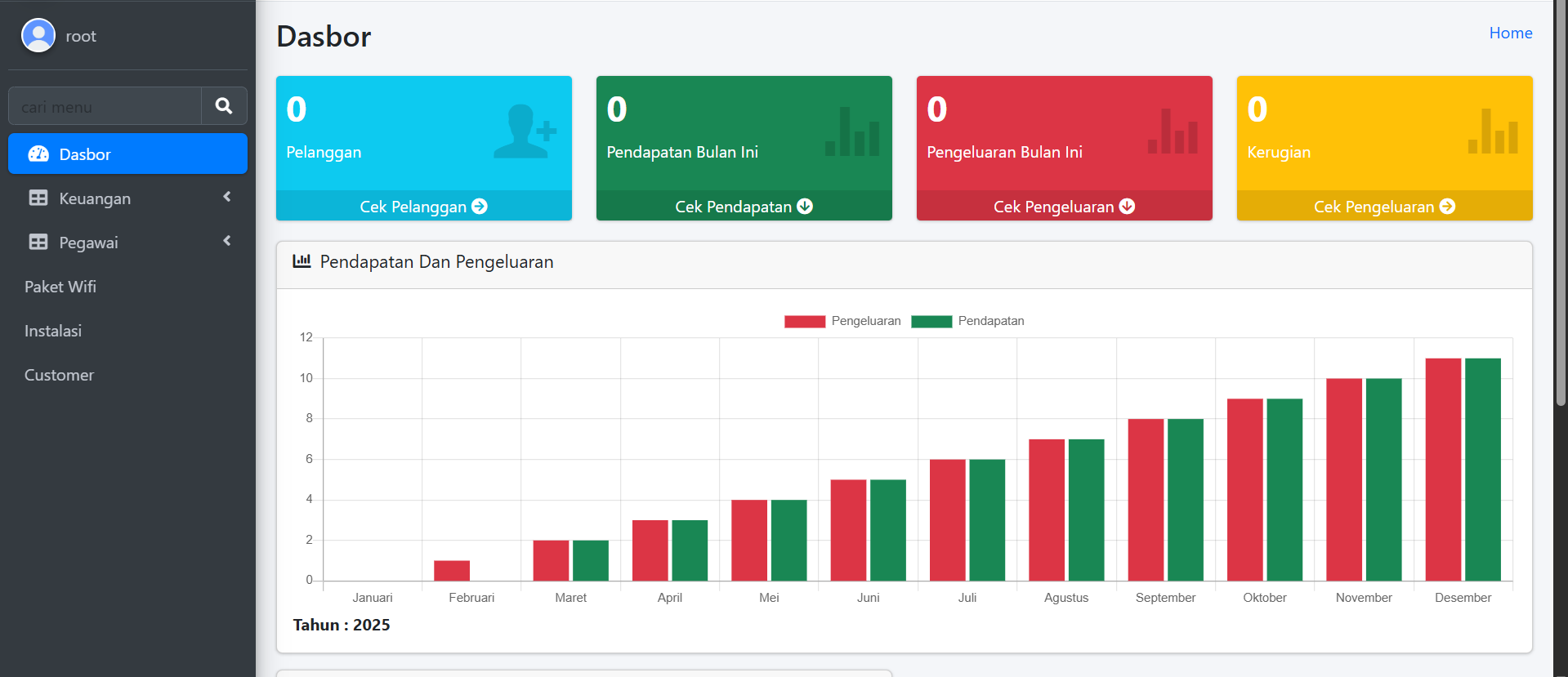The height and width of the screenshot is (677, 1568).
Task: Expand the Pegawai menu chevron
Action: pyautogui.click(x=227, y=241)
